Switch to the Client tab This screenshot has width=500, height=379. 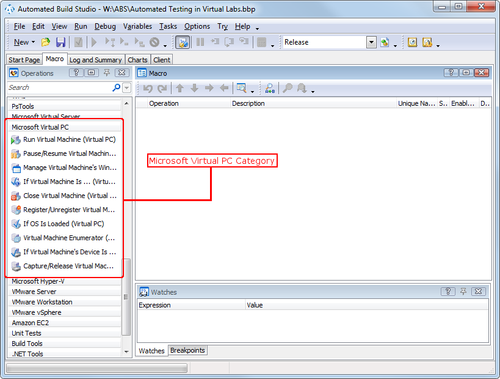pos(162,60)
